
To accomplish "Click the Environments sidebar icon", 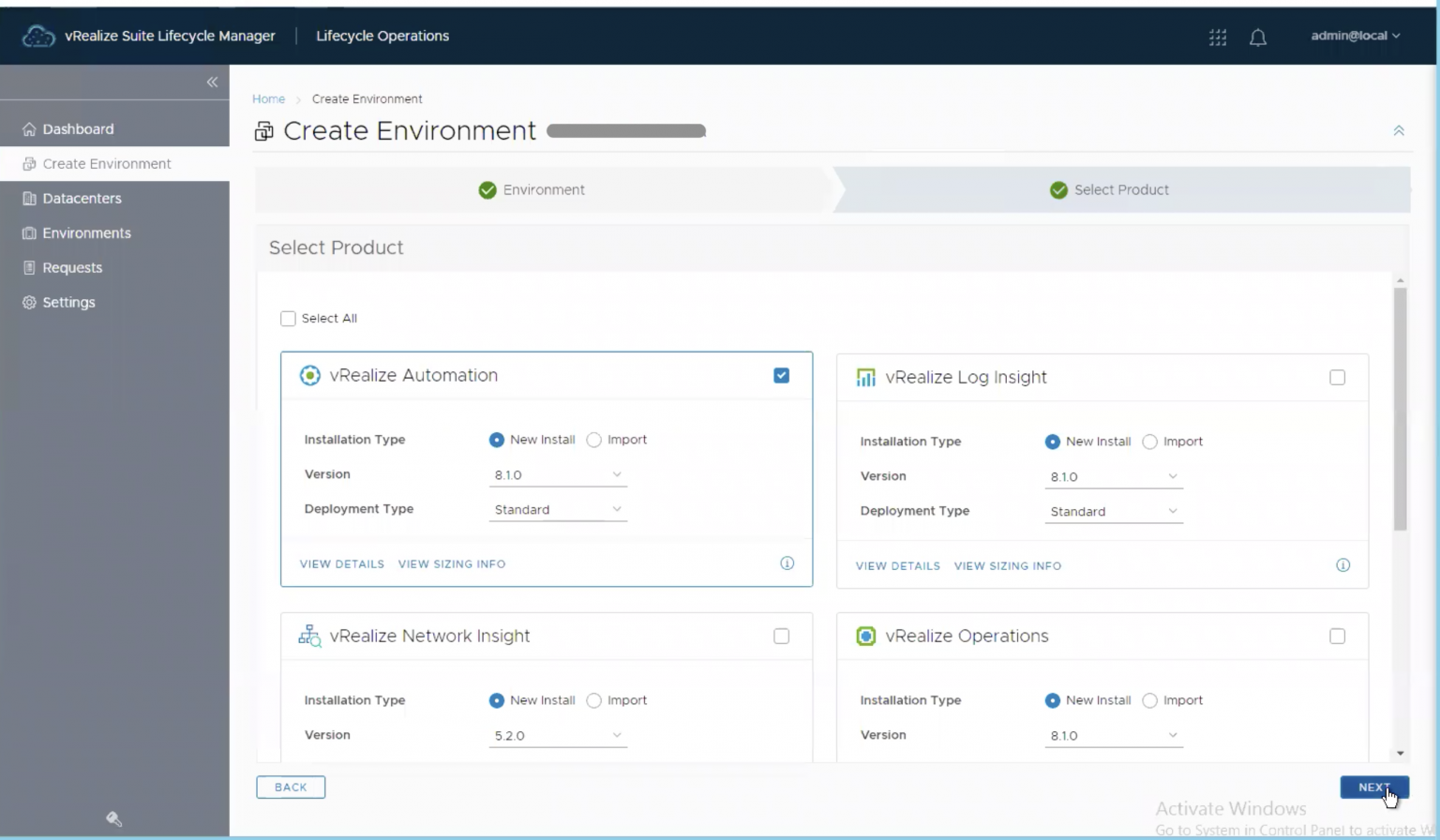I will pyautogui.click(x=29, y=233).
